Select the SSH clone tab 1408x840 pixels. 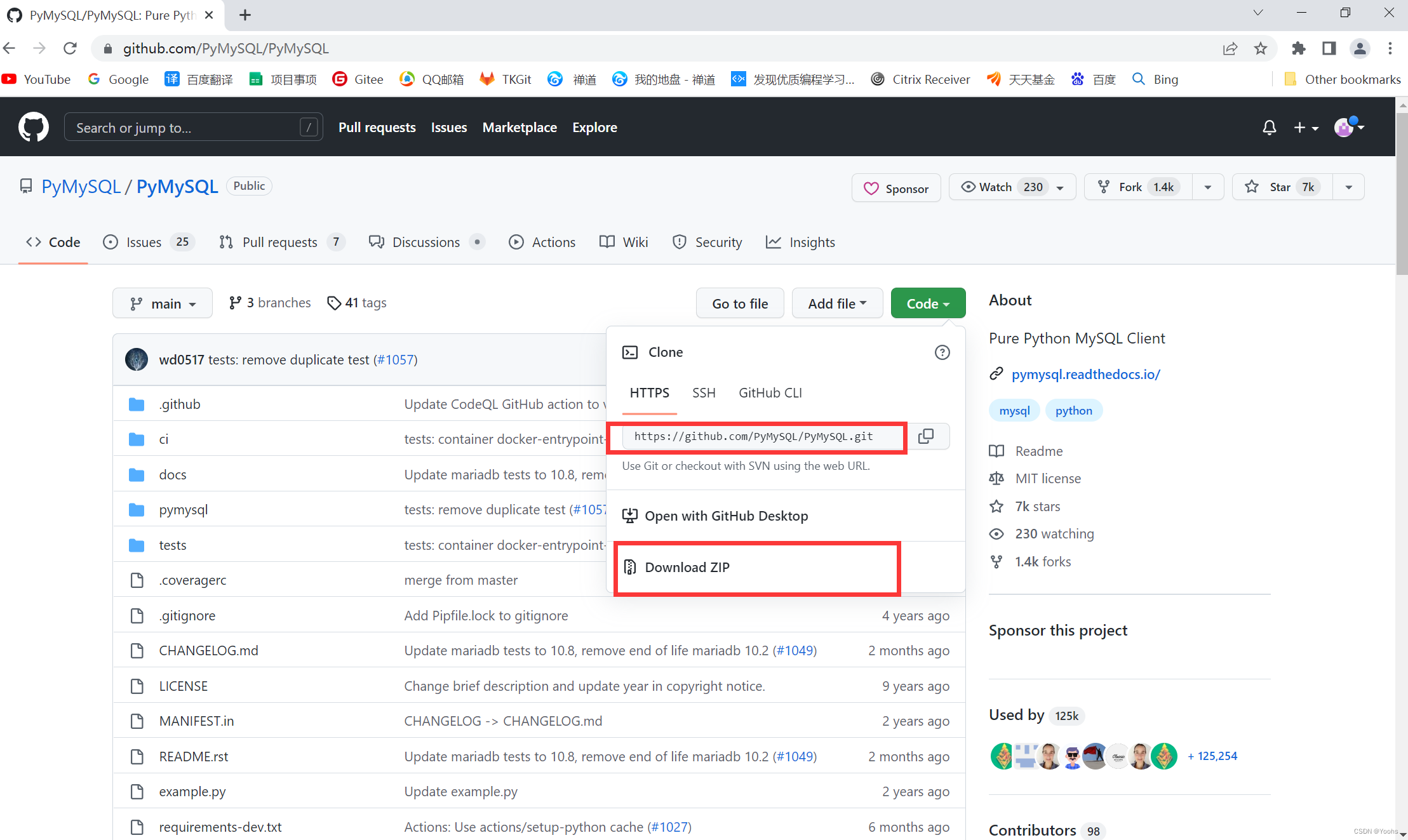[x=704, y=393]
